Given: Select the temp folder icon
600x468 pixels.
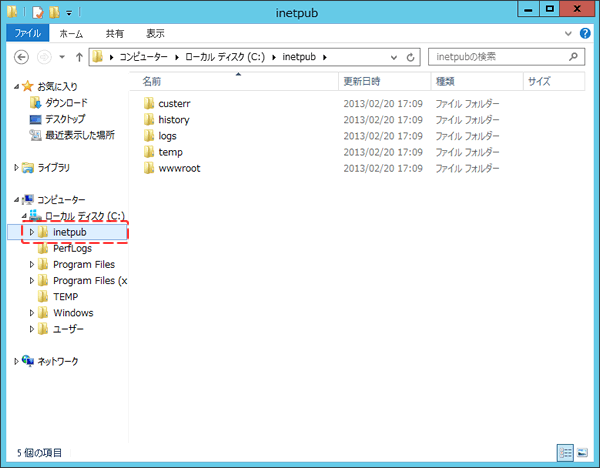Looking at the screenshot, I should pos(149,152).
